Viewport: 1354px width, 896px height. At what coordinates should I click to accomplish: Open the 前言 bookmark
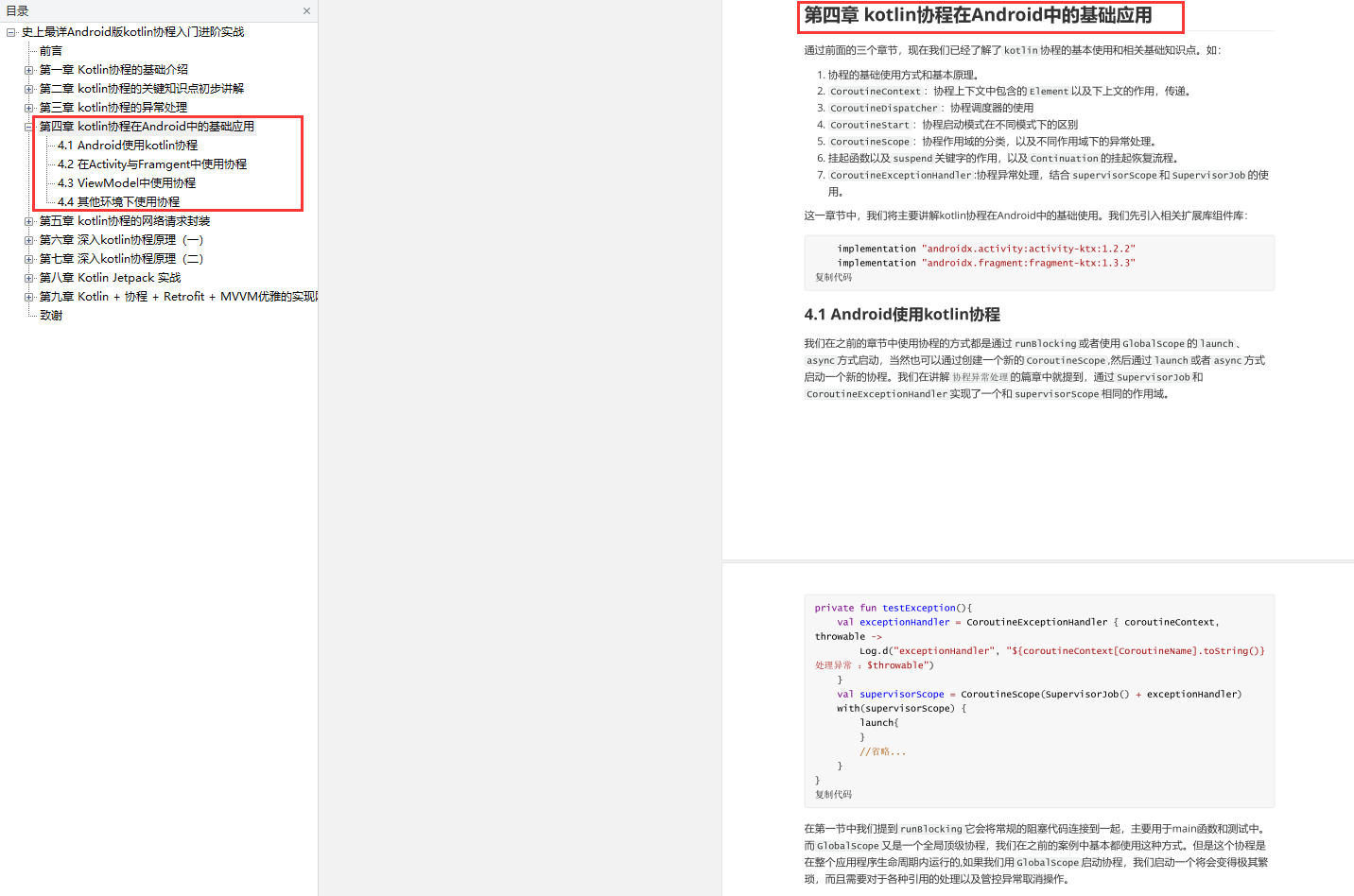pyautogui.click(x=51, y=51)
